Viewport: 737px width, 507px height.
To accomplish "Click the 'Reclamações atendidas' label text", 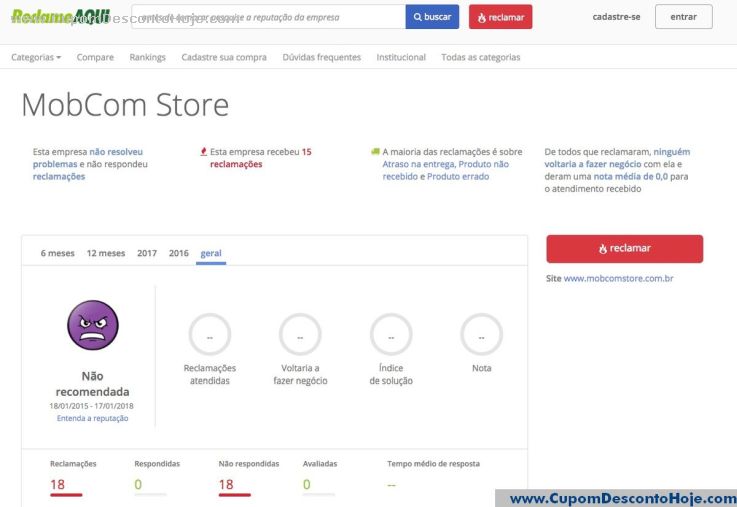I will click(x=210, y=374).
